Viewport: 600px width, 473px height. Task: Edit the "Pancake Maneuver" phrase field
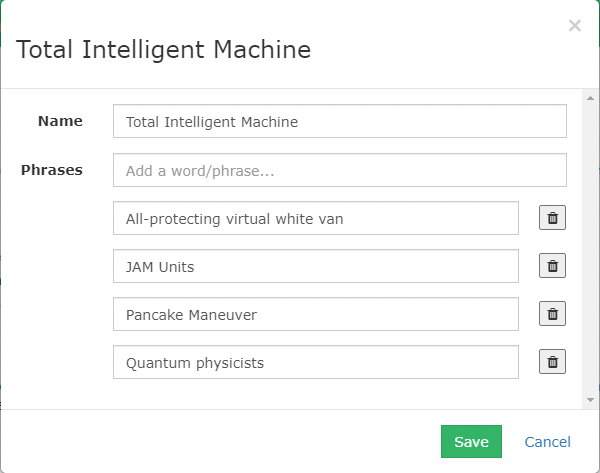[x=316, y=314]
